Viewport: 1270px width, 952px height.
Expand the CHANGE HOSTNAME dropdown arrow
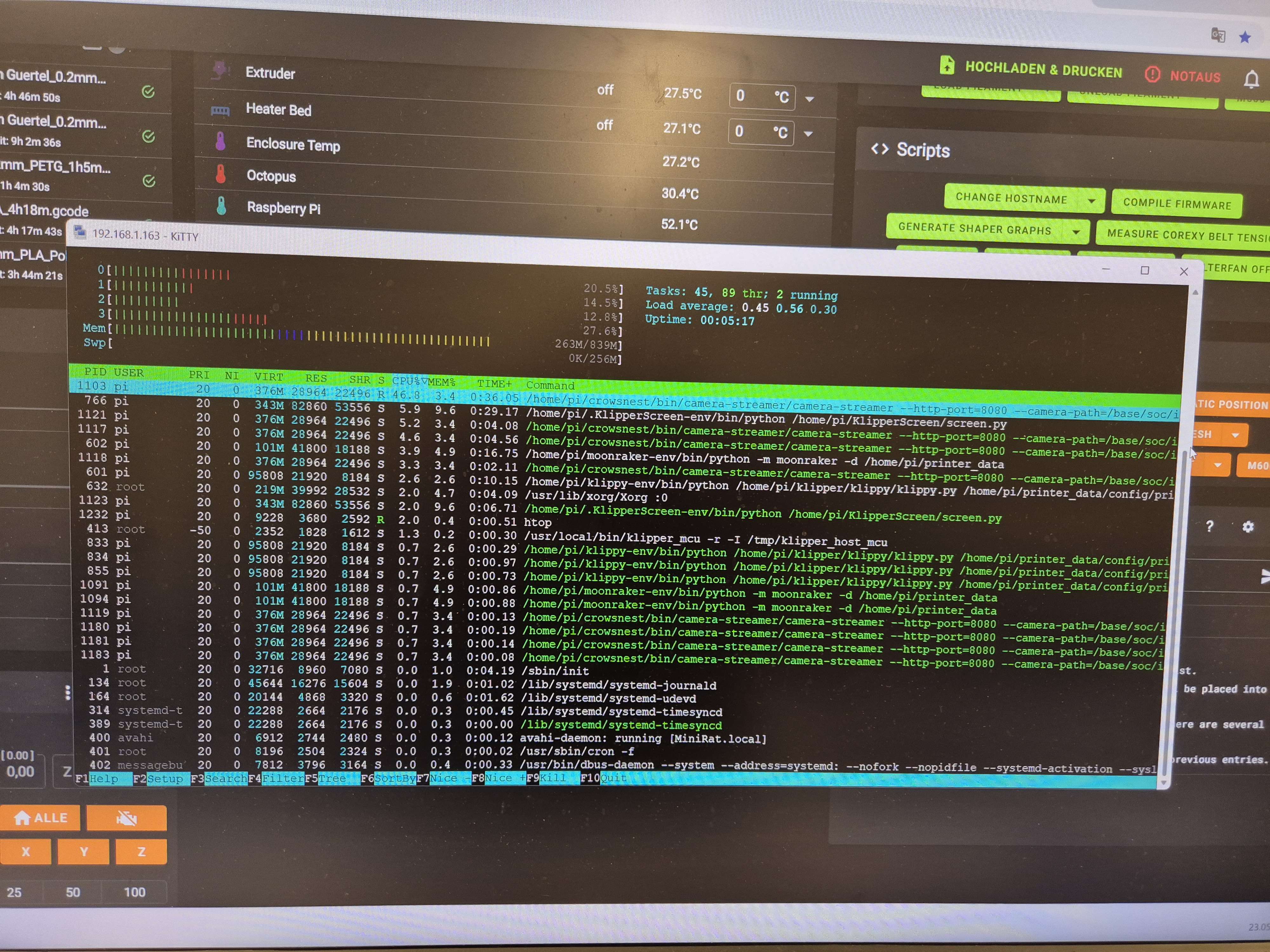pos(1092,202)
